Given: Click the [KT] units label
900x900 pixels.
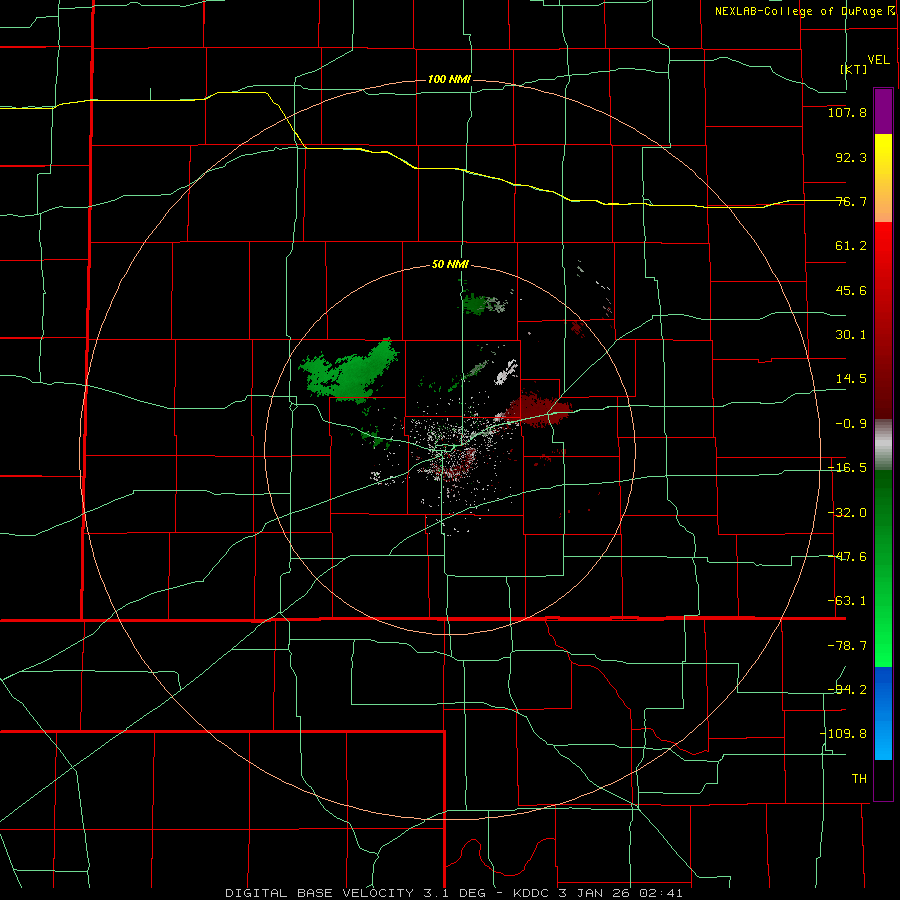Looking at the screenshot, I should (x=854, y=69).
